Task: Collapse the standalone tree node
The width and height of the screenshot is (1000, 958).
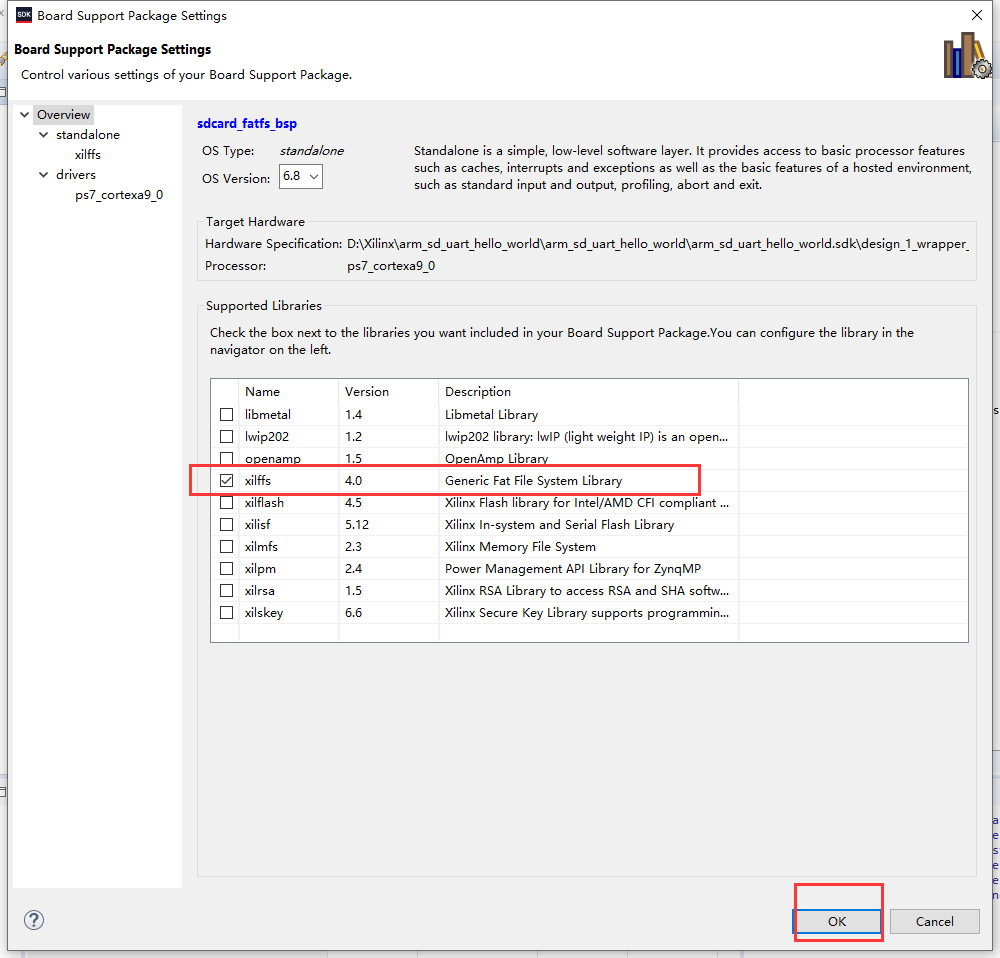Action: click(x=44, y=135)
